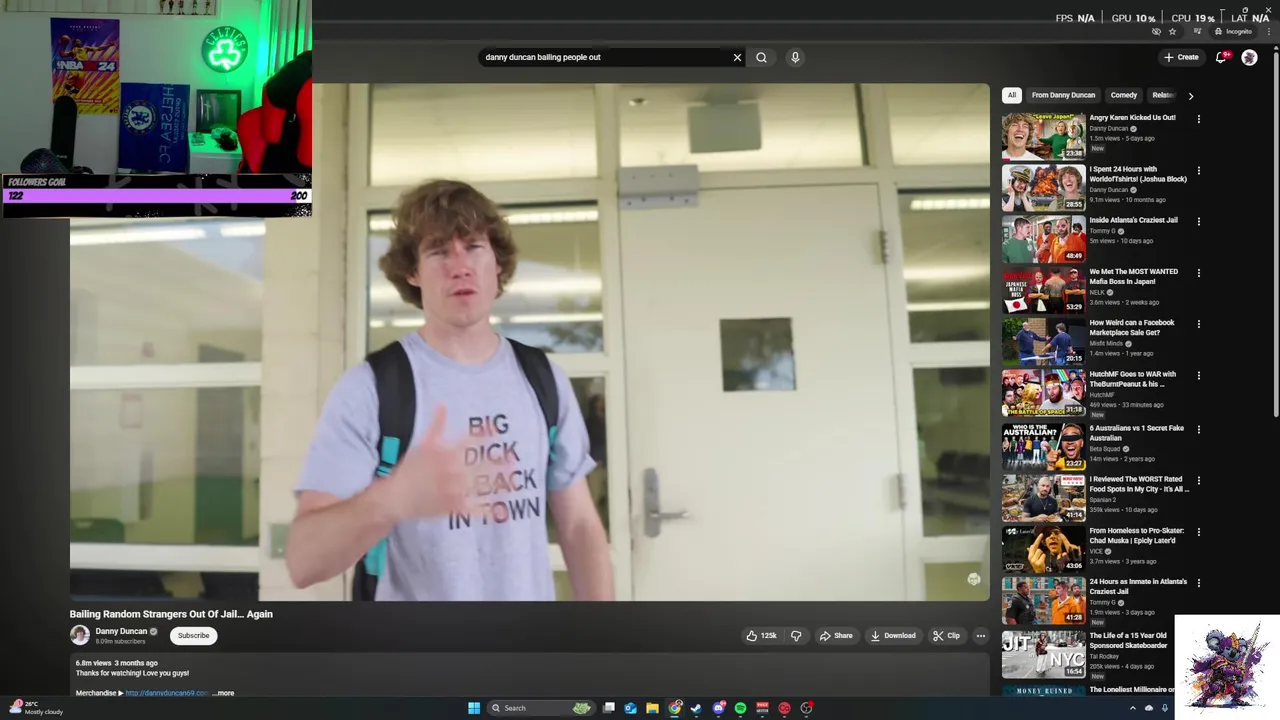Viewport: 1280px width, 720px height.
Task: Click the Create button
Action: 1181,57
